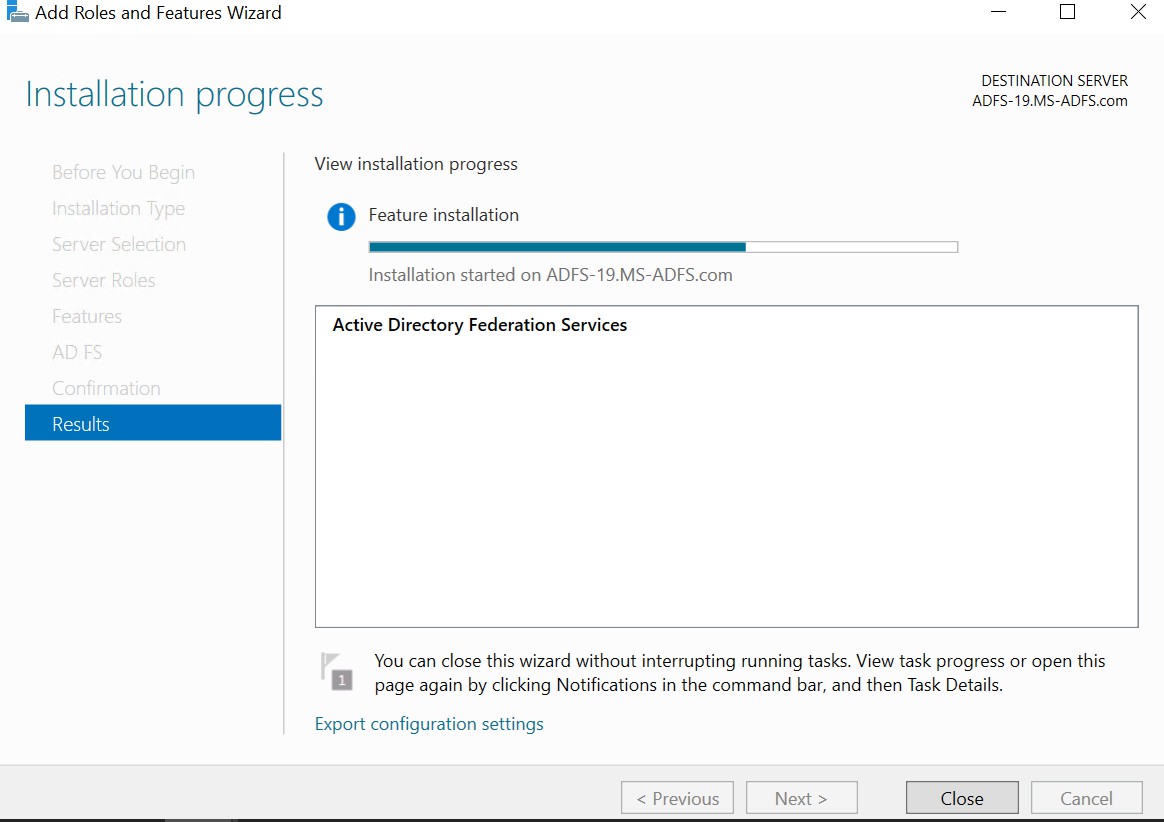Click the Installation started on ADFS-19.MS-ADFS.com text
1164x822 pixels.
pos(550,275)
